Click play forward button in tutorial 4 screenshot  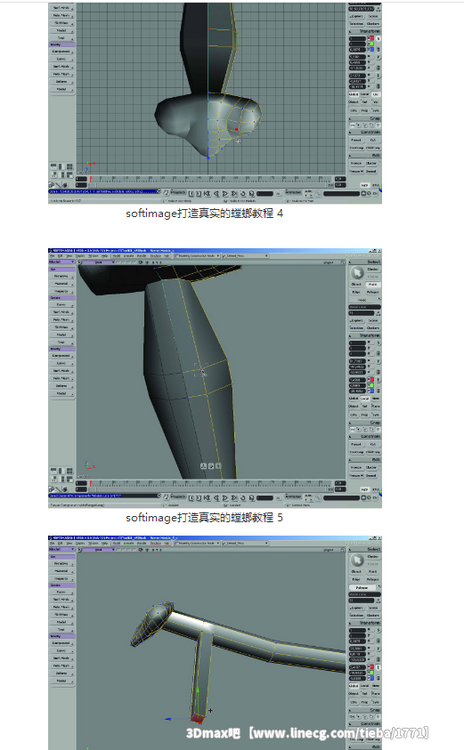225,193
